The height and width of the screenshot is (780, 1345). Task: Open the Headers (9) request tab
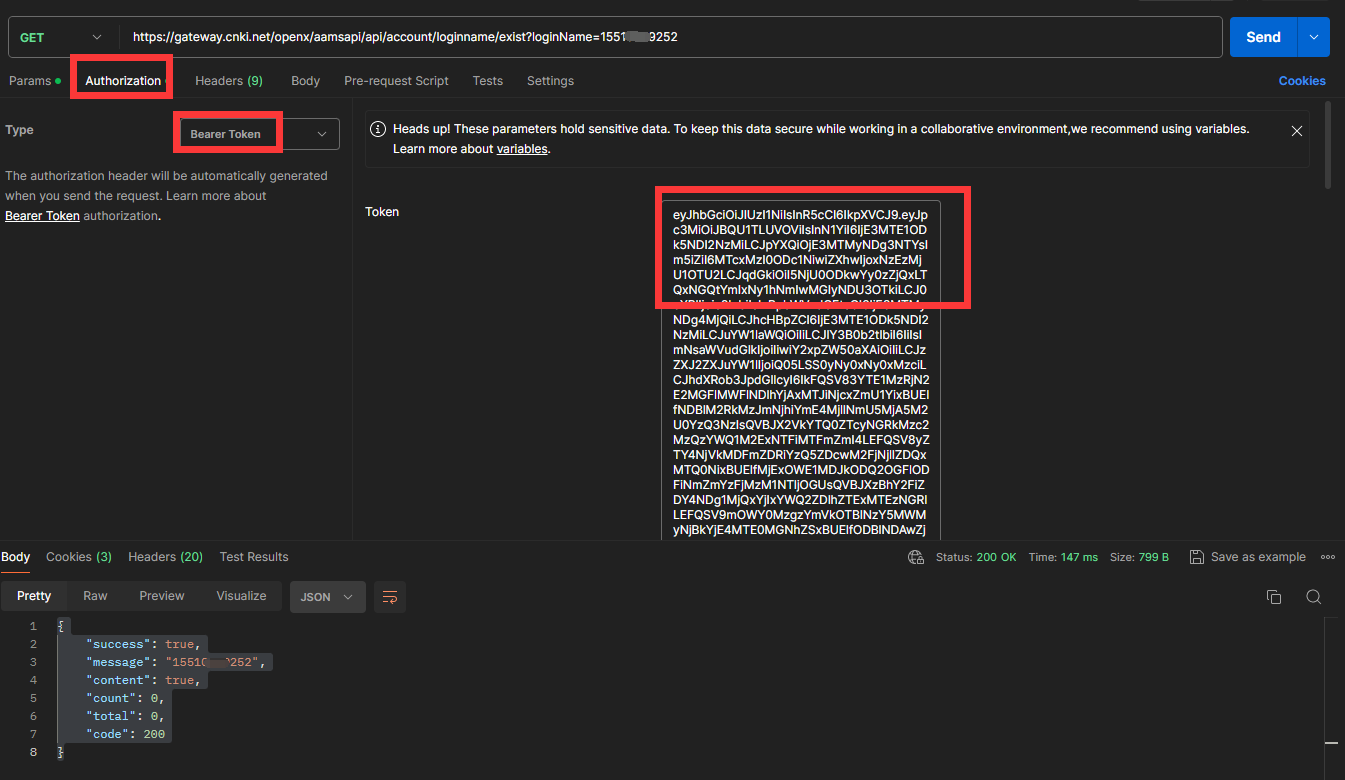tap(229, 81)
